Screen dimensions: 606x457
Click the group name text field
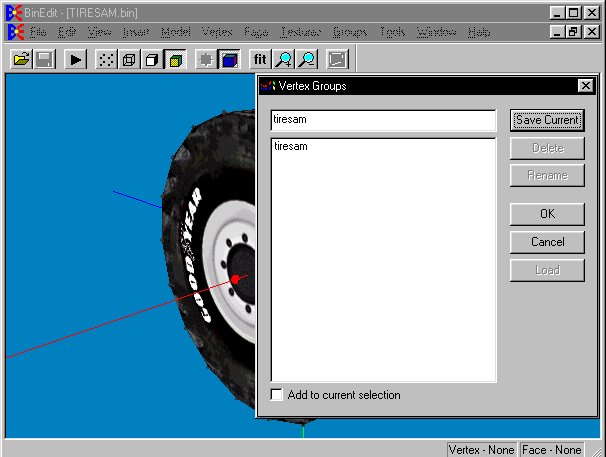(x=383, y=120)
